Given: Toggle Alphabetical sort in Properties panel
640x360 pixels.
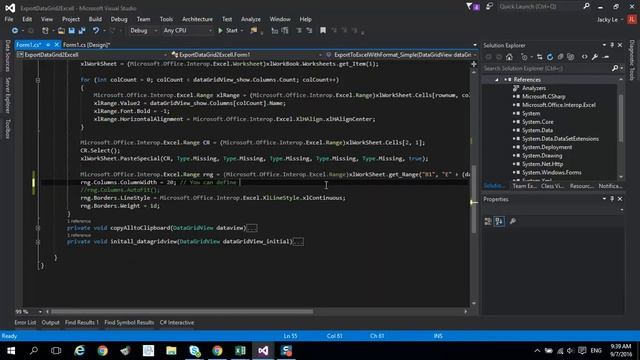Looking at the screenshot, I should point(499,221).
